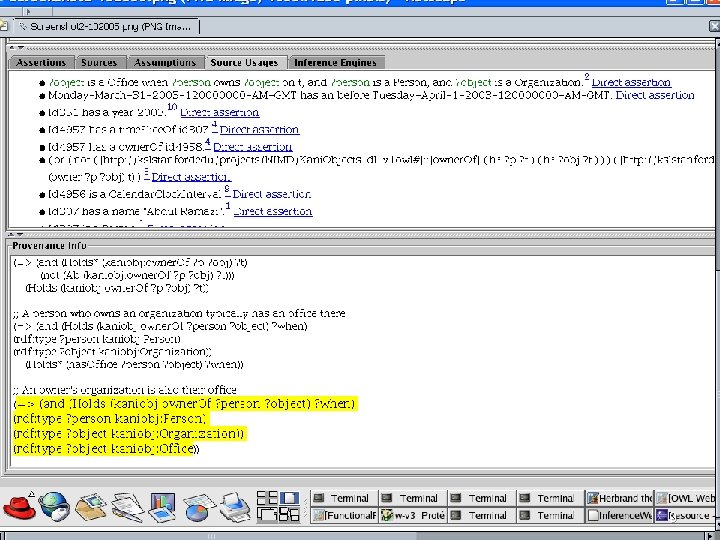Click highlighted line '(rdf:type ?person kaniobj:Person)'

pos(110,419)
